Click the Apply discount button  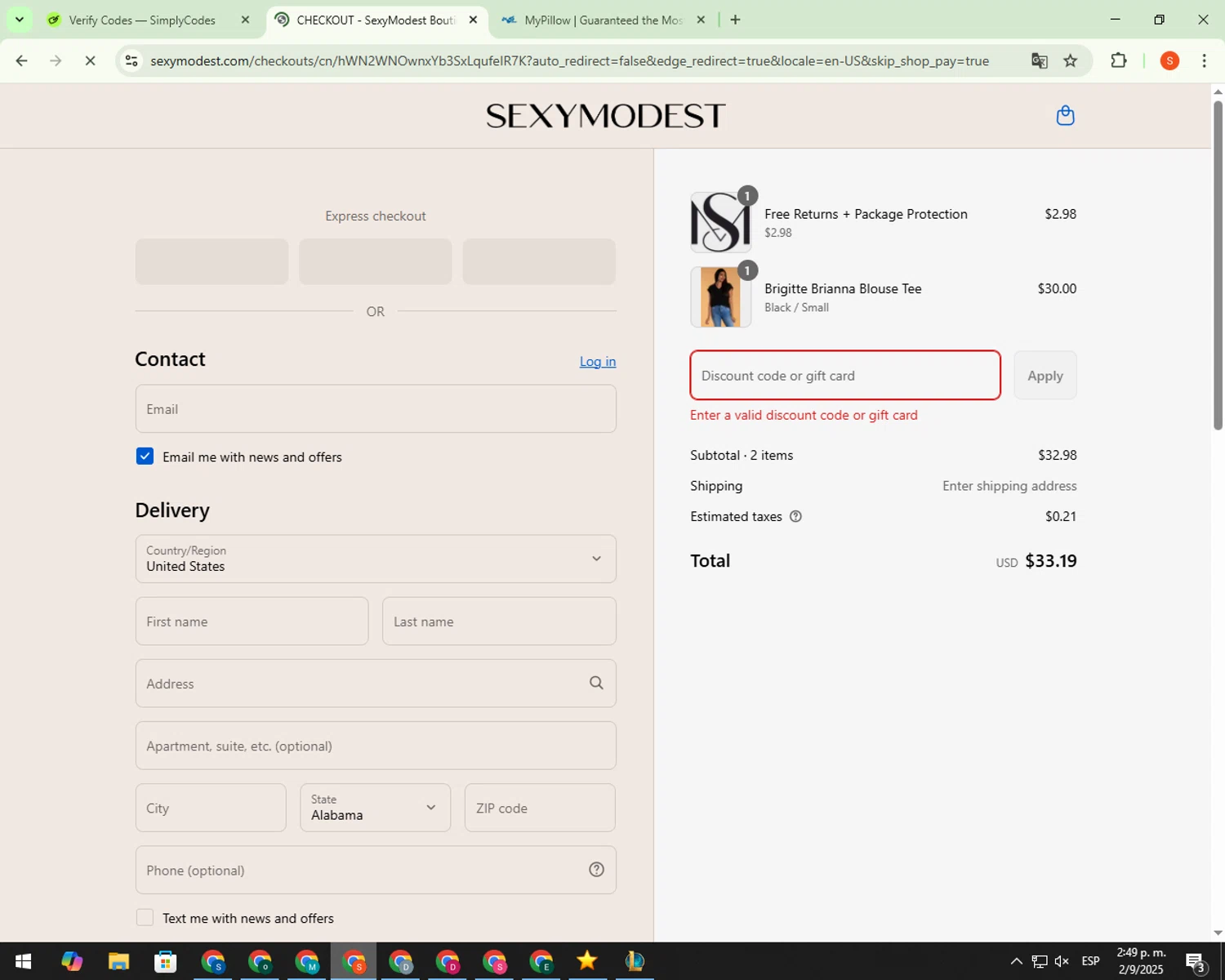click(1045, 375)
